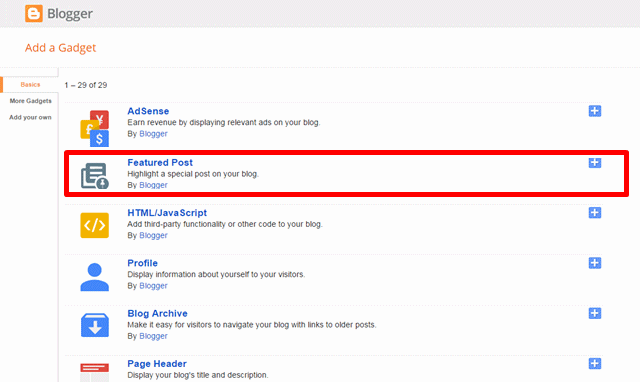Click the Profile person icon
This screenshot has width=640, height=382.
coord(95,277)
